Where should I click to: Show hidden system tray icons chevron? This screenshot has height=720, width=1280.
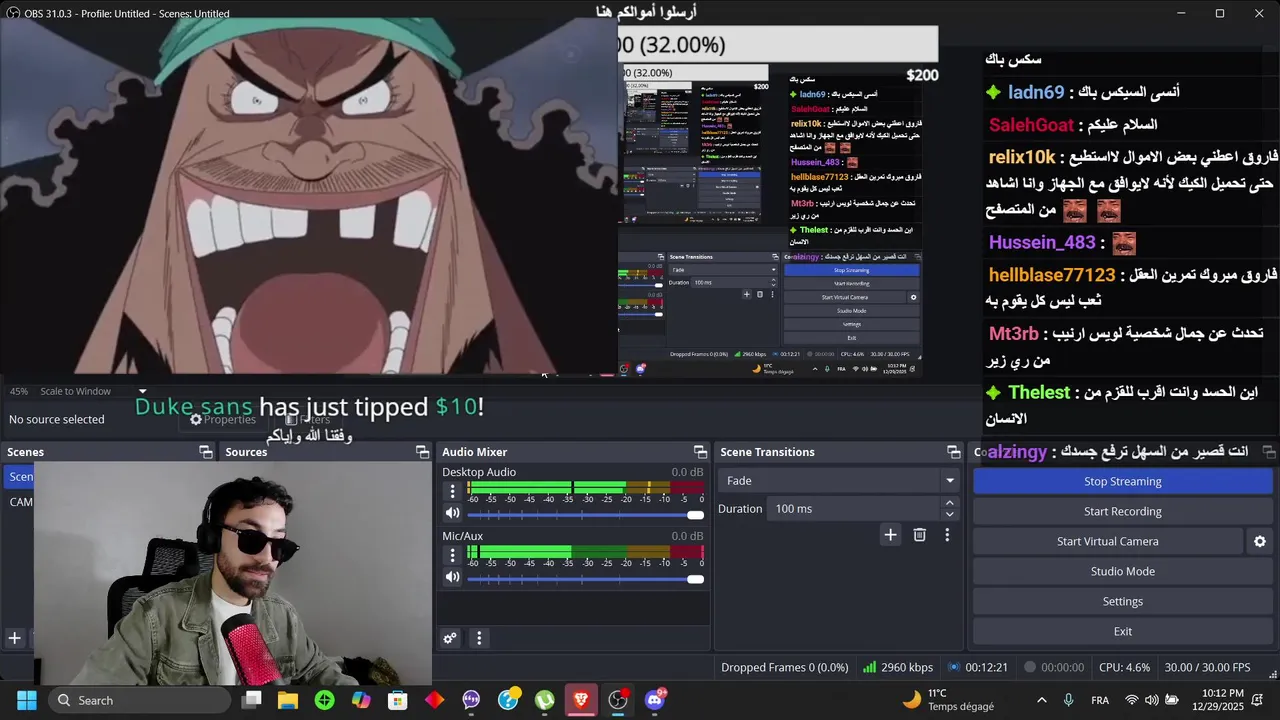click(1042, 700)
